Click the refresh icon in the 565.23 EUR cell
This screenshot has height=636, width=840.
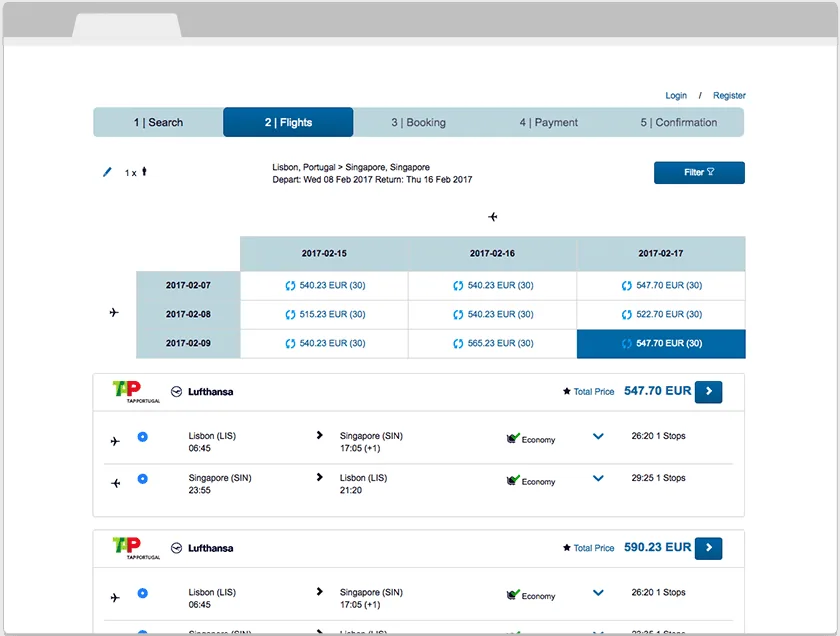[458, 343]
